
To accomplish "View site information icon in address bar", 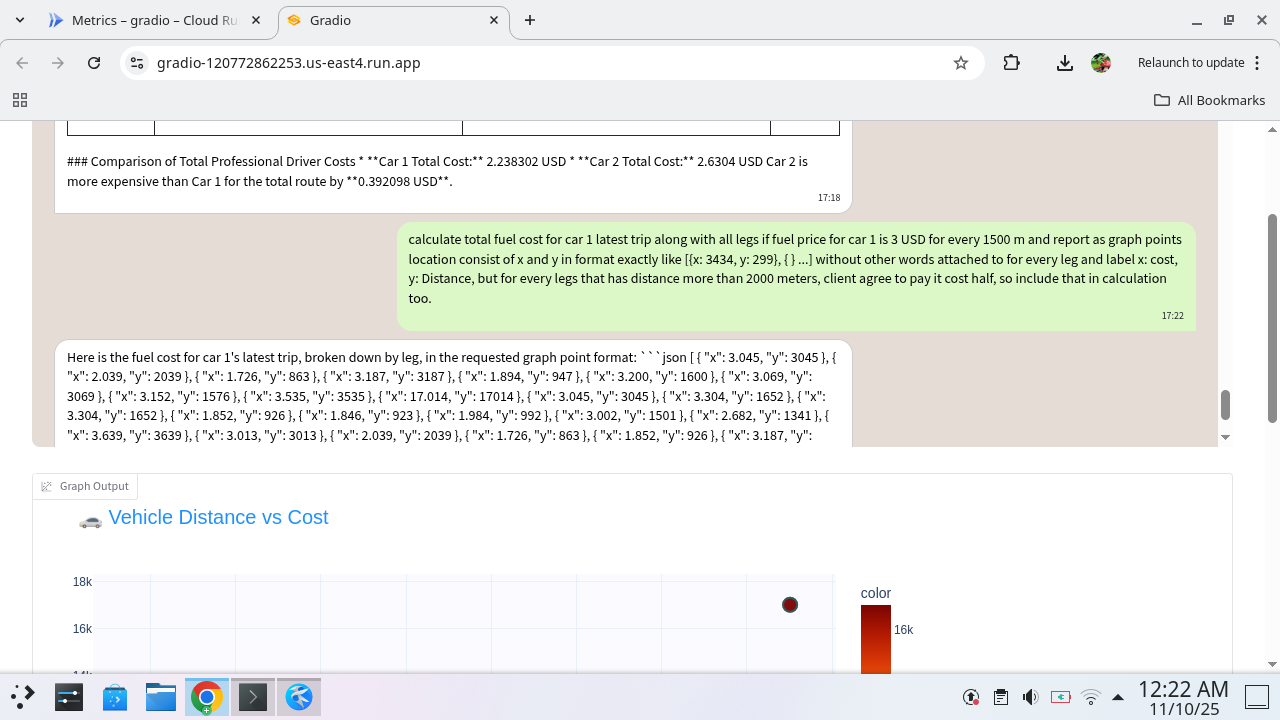I will point(137,63).
